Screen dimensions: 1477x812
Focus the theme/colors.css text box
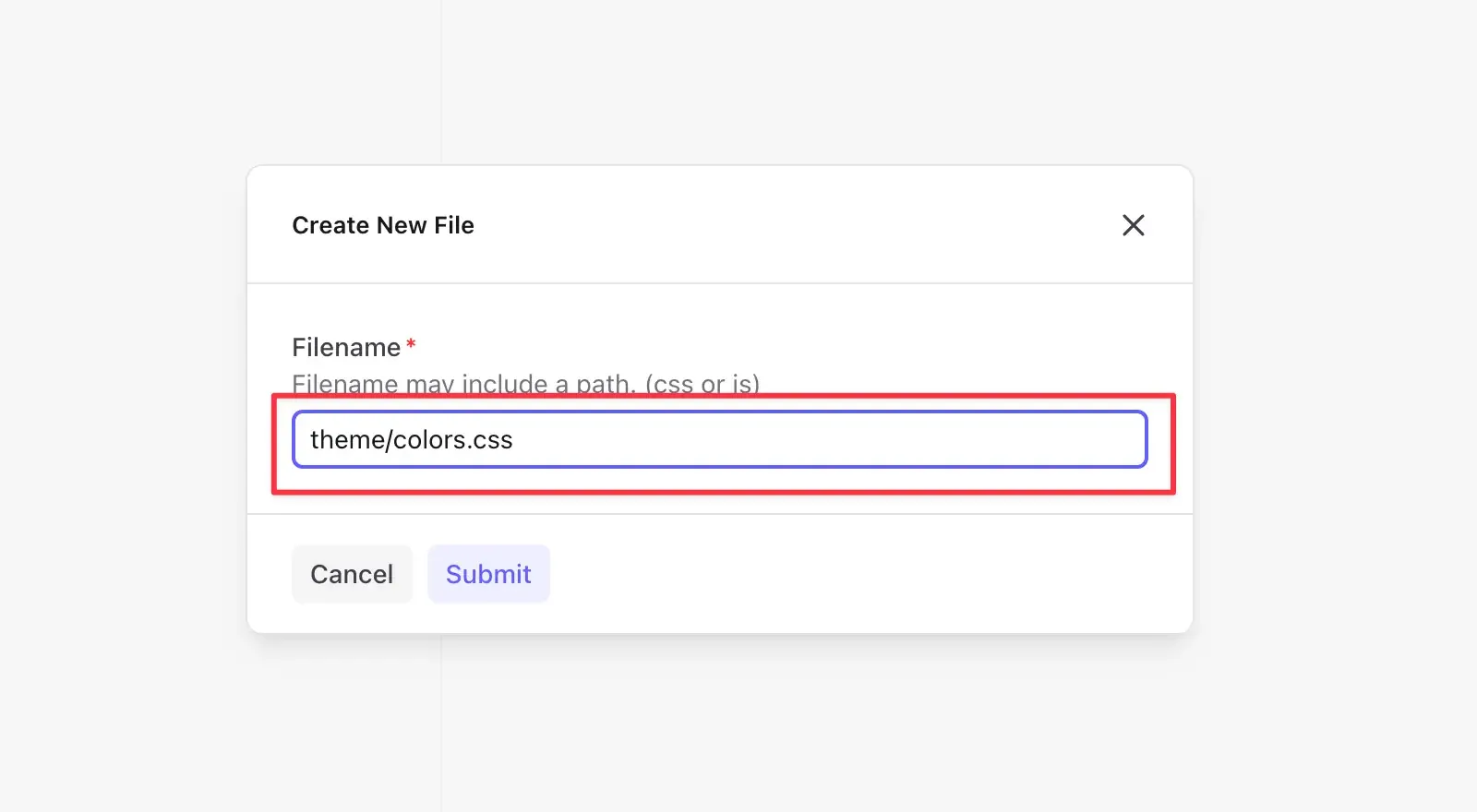click(x=720, y=439)
